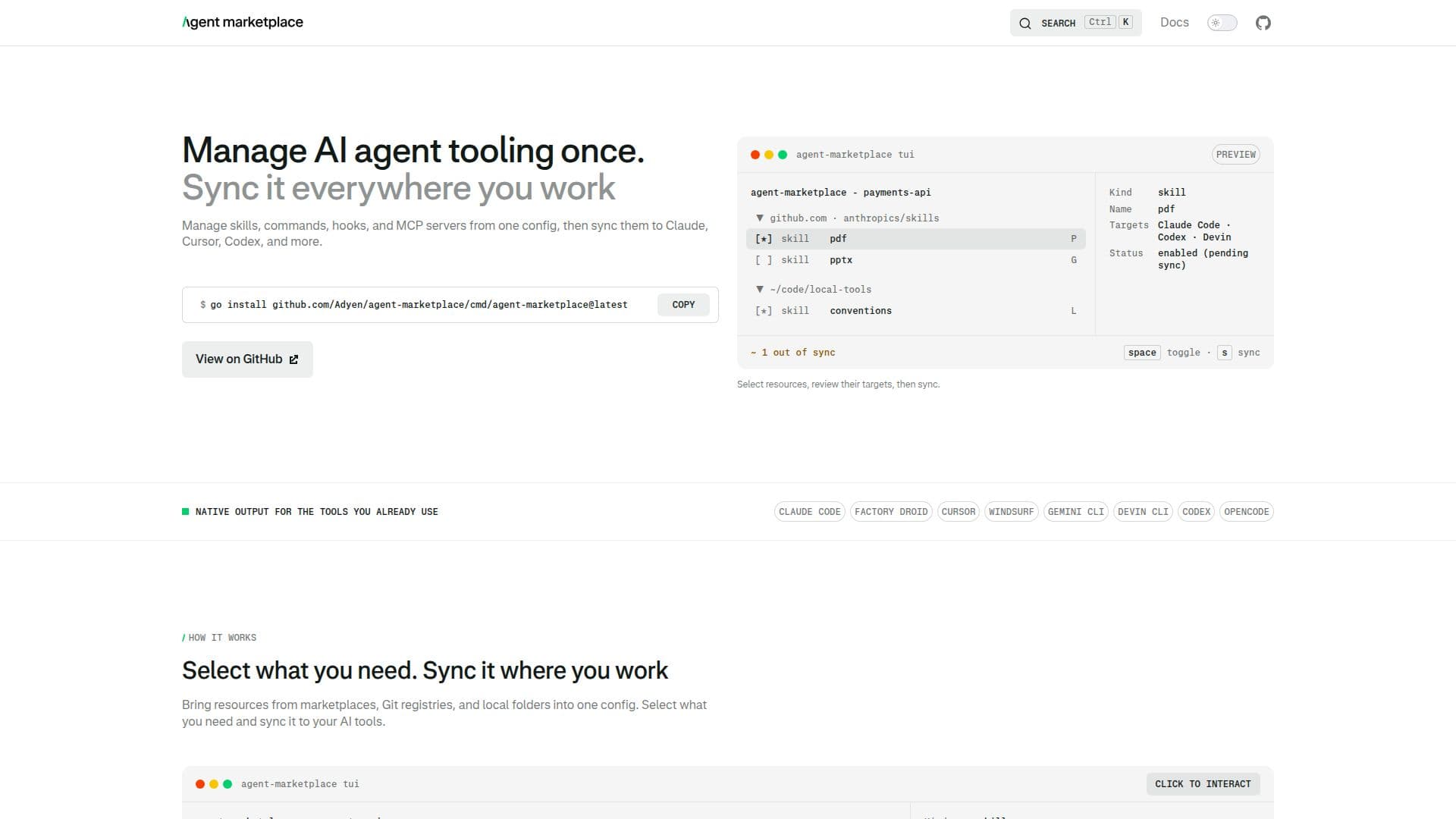Click the '~ 1 out of sync' status
Viewport: 1456px width, 819px height.
pos(792,353)
